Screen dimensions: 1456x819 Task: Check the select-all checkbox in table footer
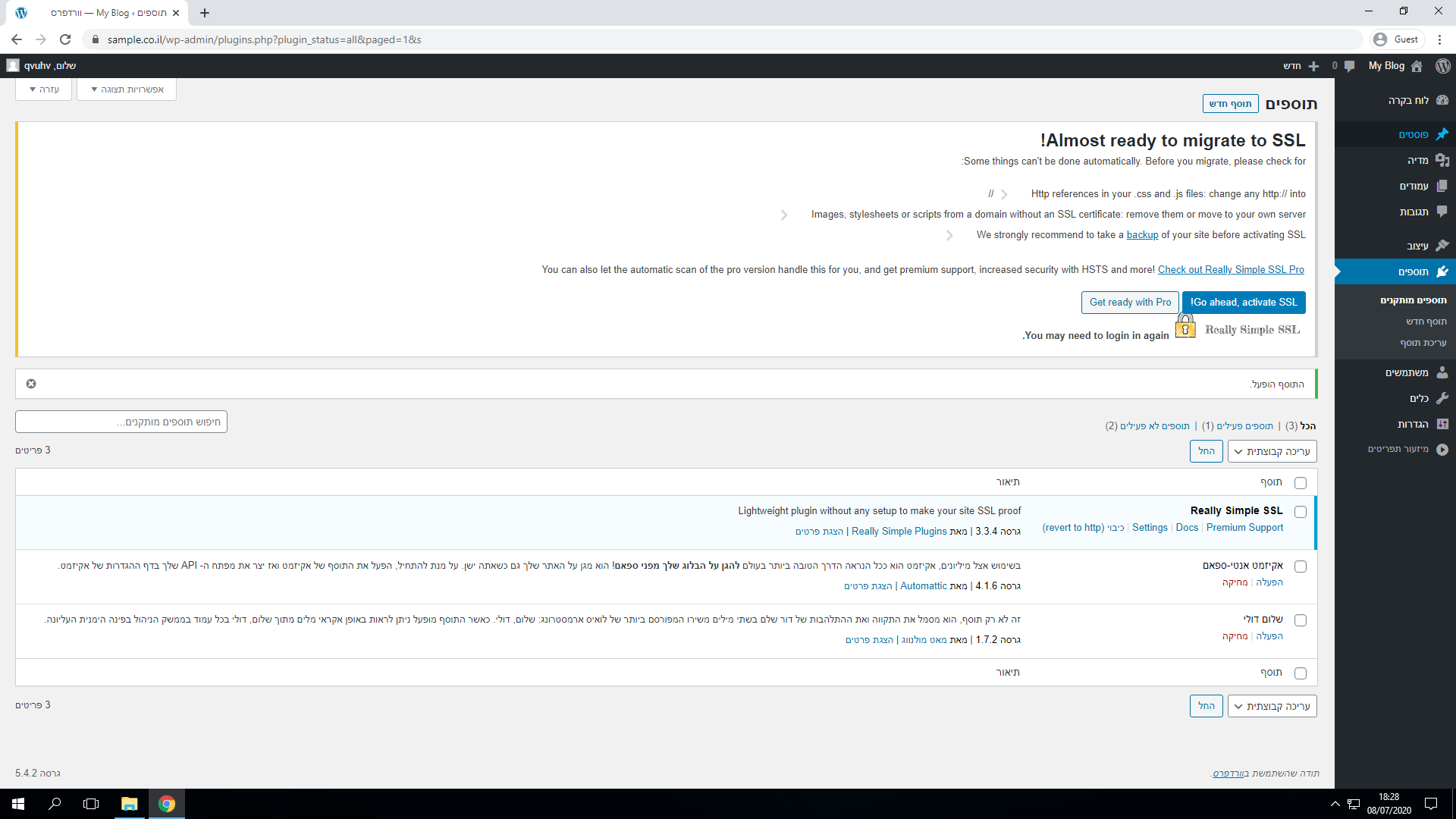pos(1301,673)
